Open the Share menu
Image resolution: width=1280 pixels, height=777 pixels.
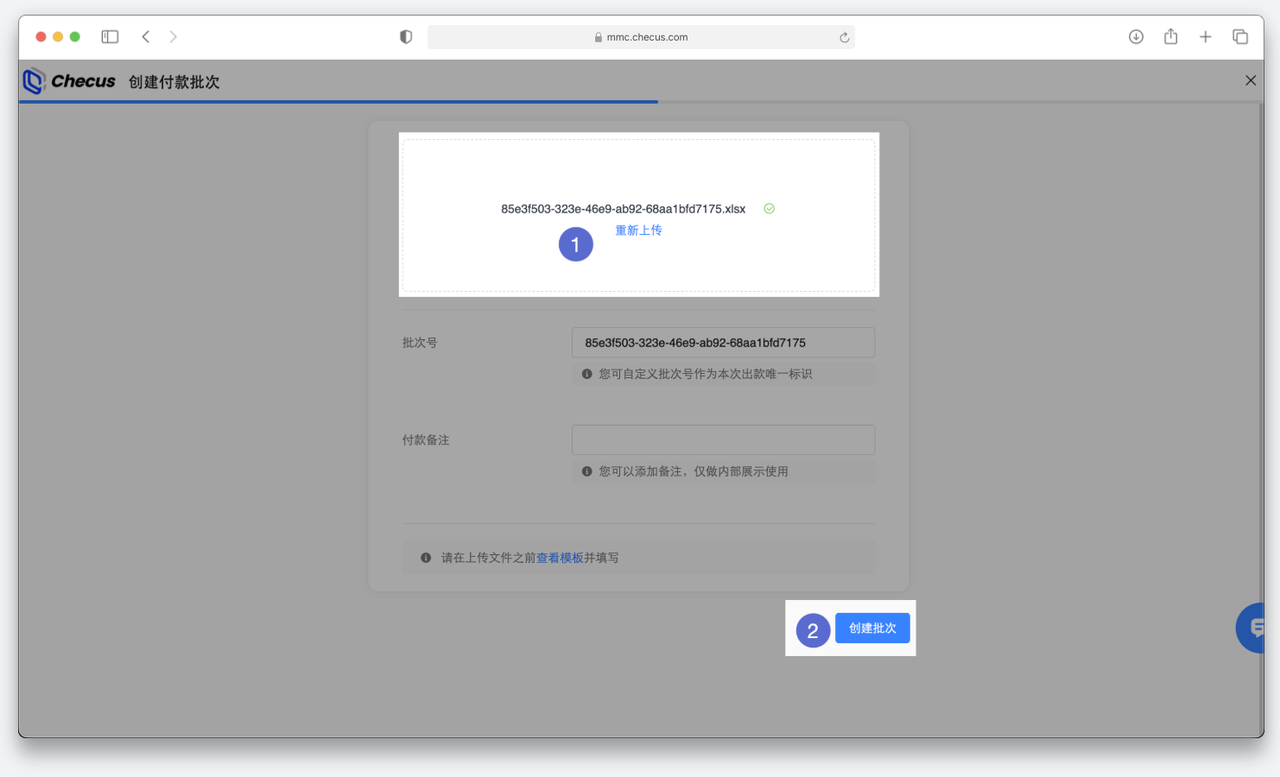[1170, 37]
